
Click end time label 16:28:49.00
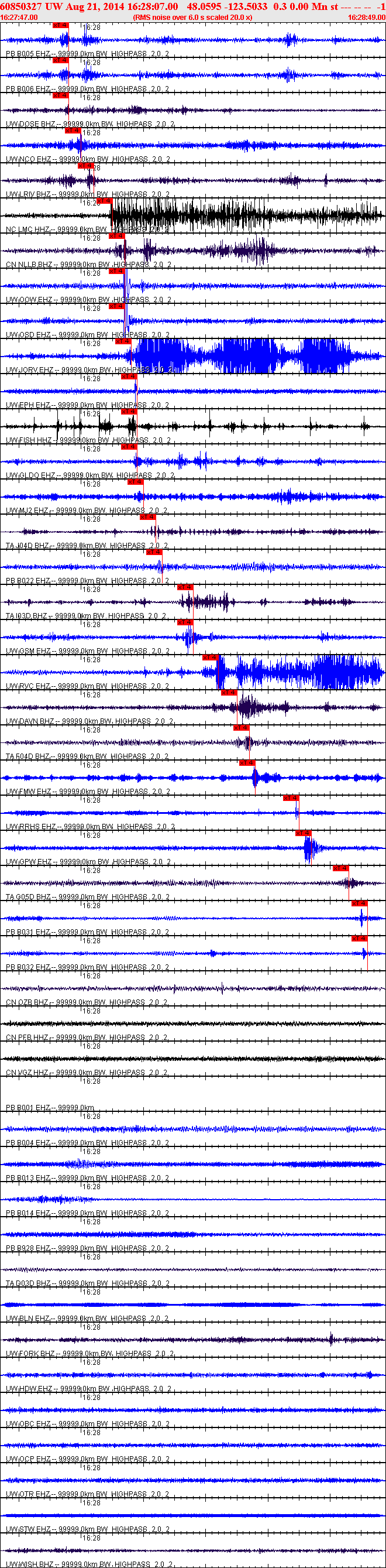(x=367, y=18)
